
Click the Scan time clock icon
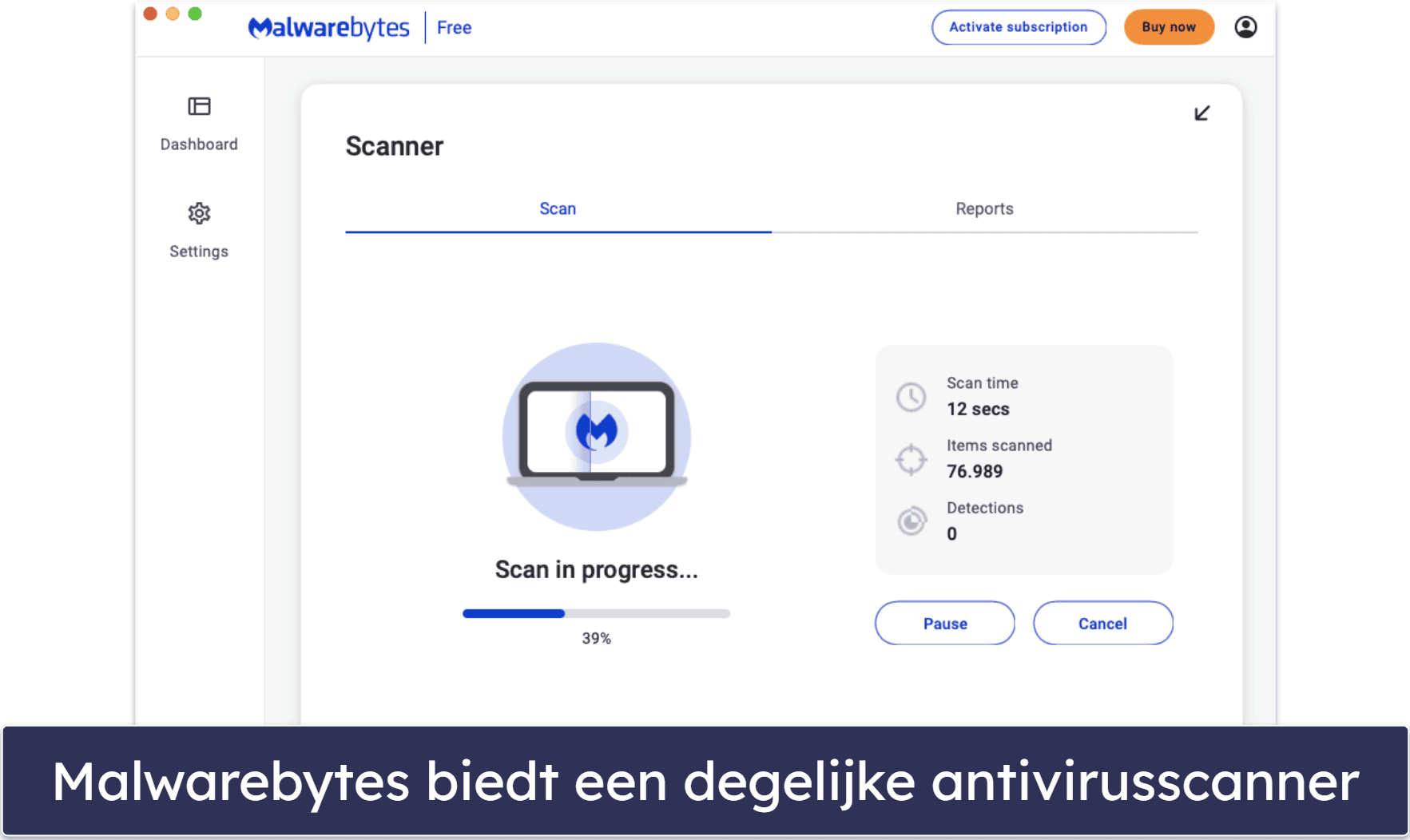pos(911,397)
